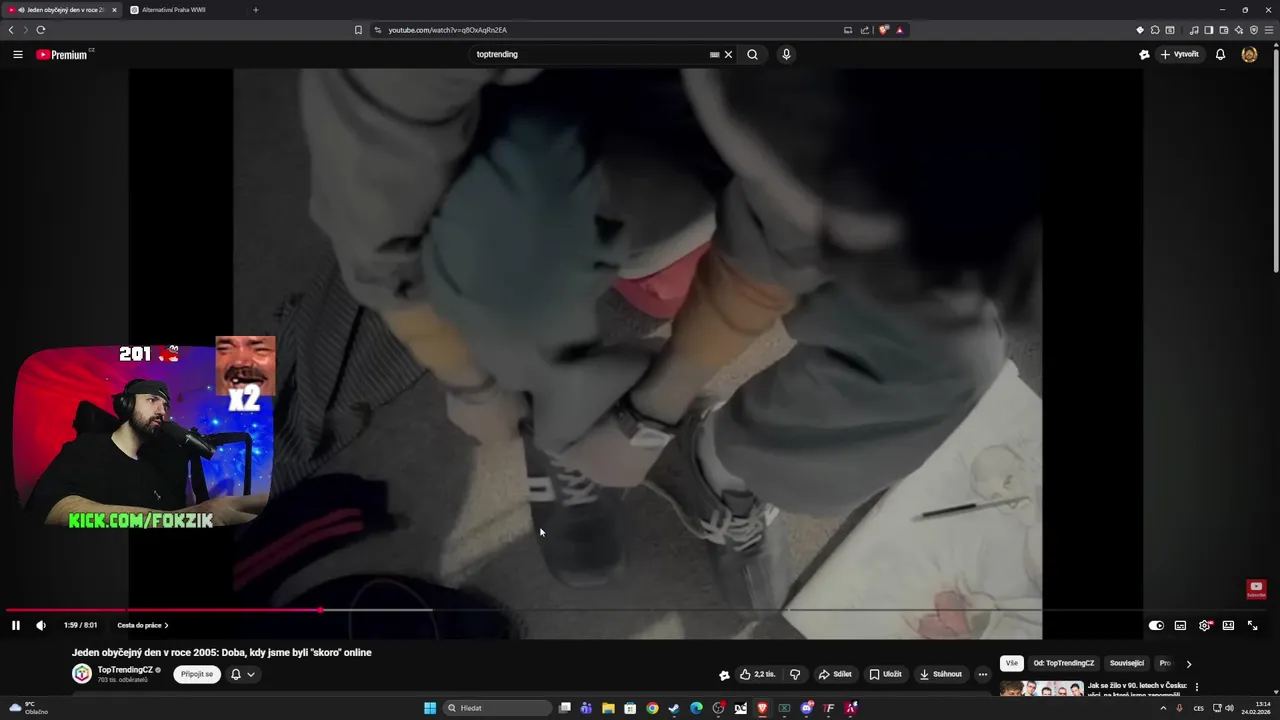The width and height of the screenshot is (1280, 720).
Task: Open Windows Start menu
Action: coord(430,708)
